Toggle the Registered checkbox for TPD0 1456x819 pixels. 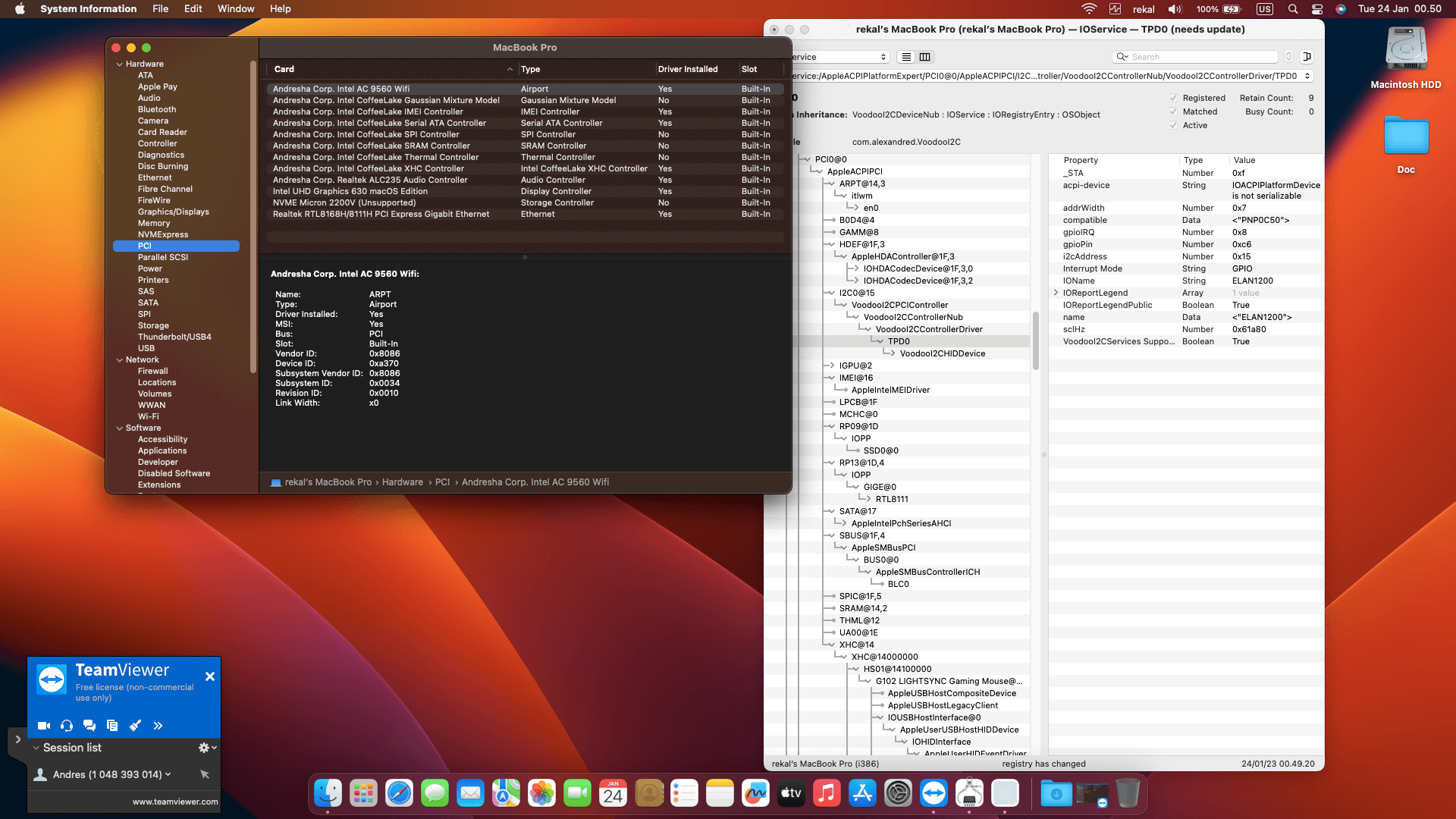(1172, 97)
